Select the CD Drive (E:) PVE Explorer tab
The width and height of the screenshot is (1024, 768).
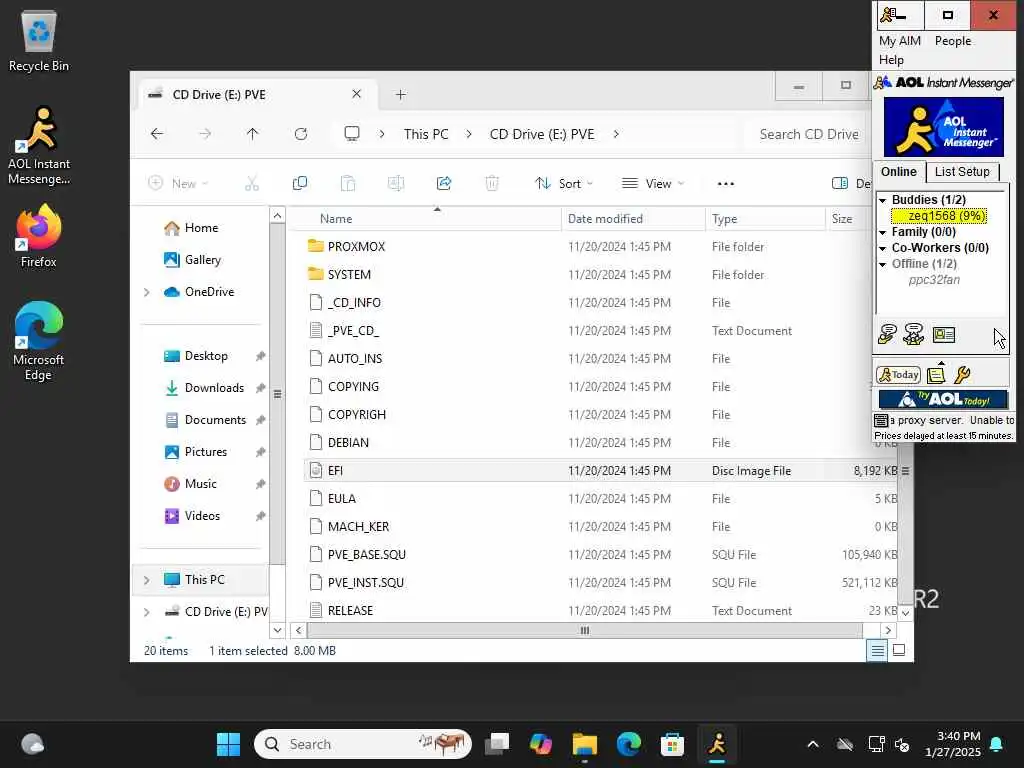click(x=255, y=94)
